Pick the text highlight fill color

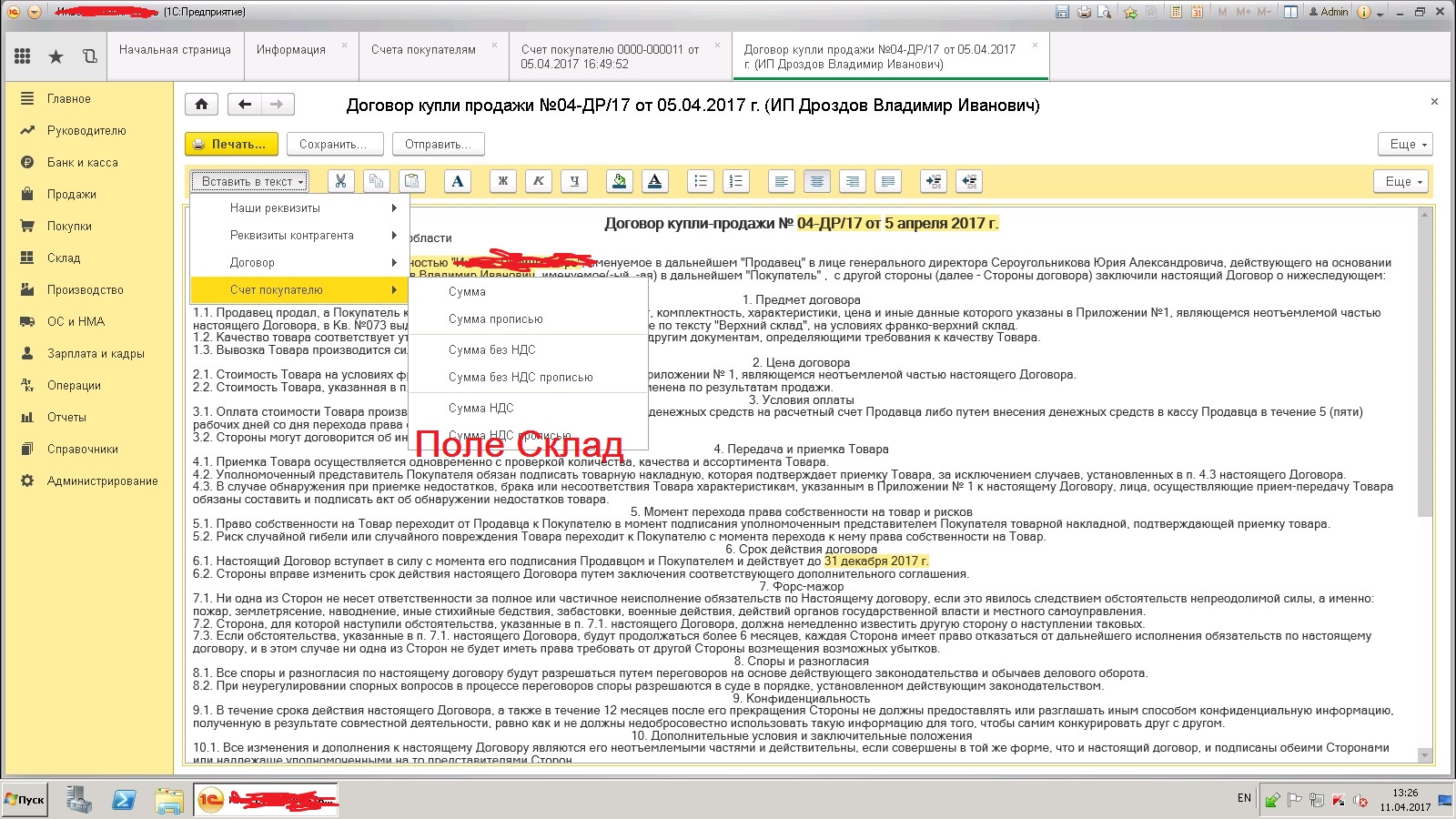point(619,181)
